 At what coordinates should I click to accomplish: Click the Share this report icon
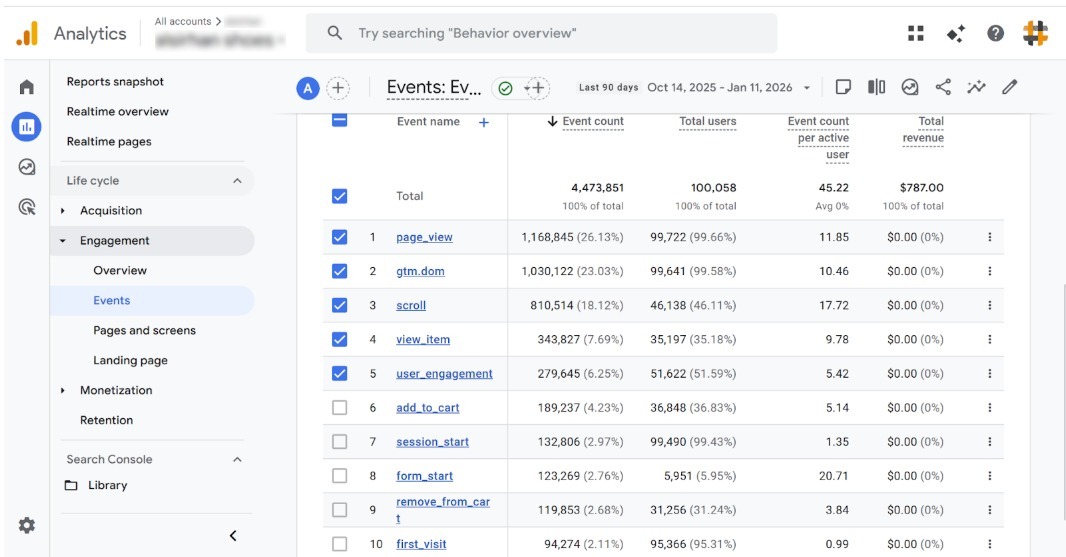[943, 87]
